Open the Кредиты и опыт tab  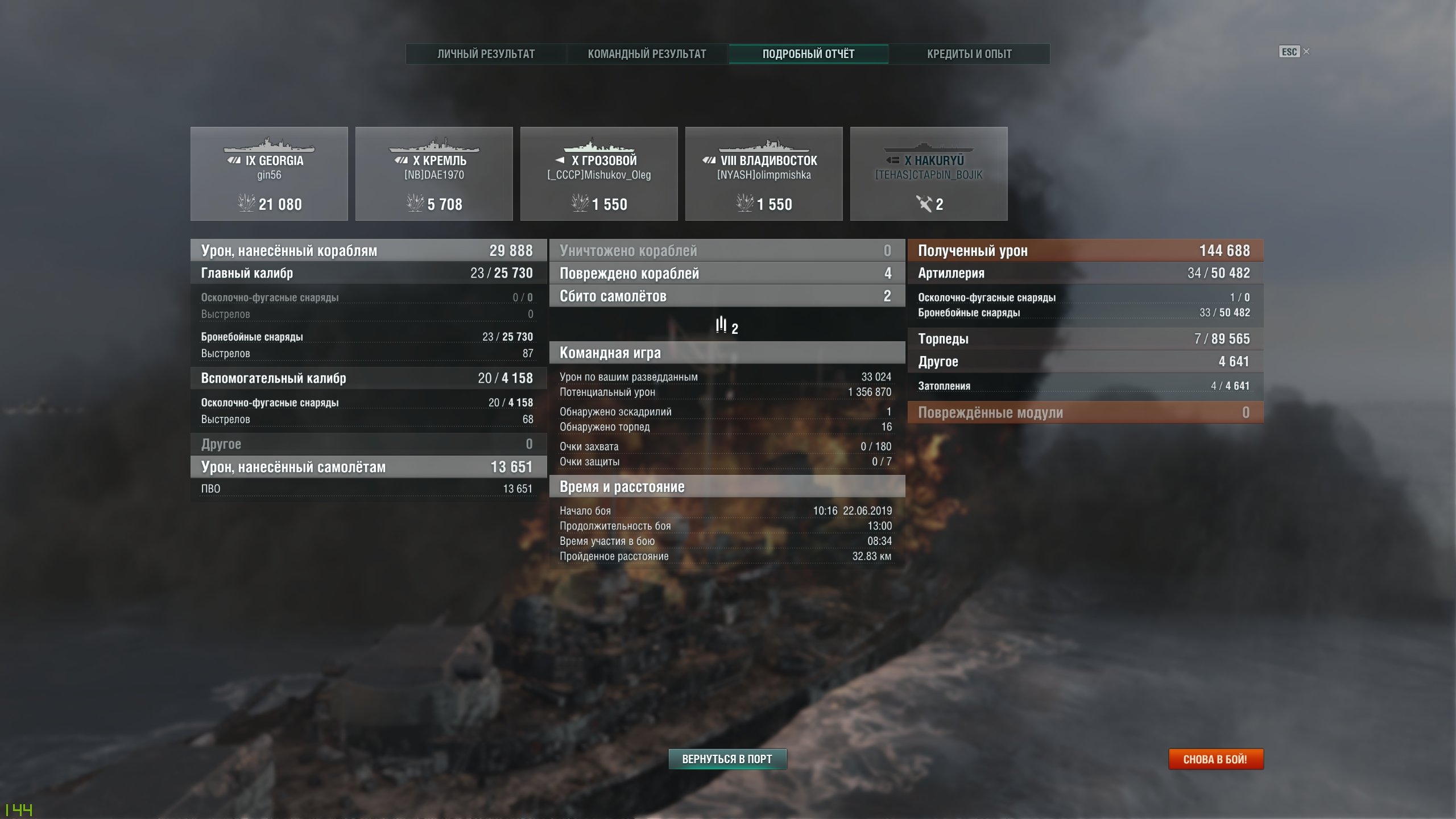969,54
